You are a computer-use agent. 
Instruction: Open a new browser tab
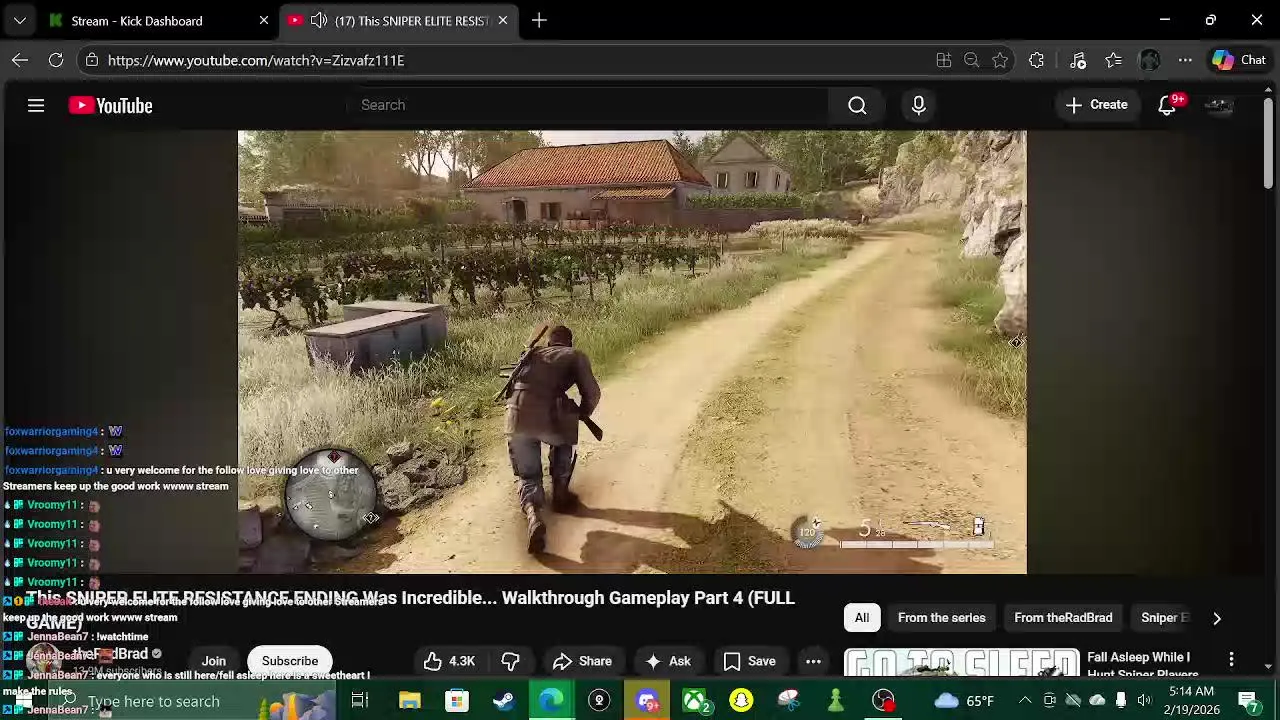(x=539, y=20)
